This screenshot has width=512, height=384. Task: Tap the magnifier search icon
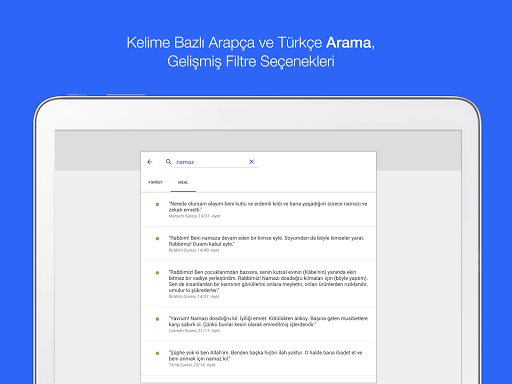(x=169, y=162)
